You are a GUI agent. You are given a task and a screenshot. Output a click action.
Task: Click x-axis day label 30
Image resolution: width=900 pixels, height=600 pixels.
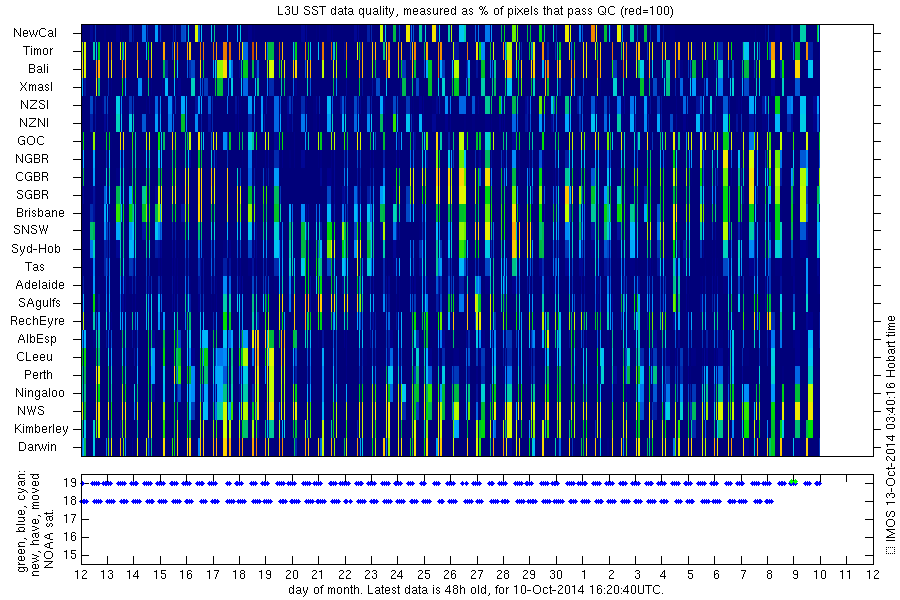coord(556,575)
